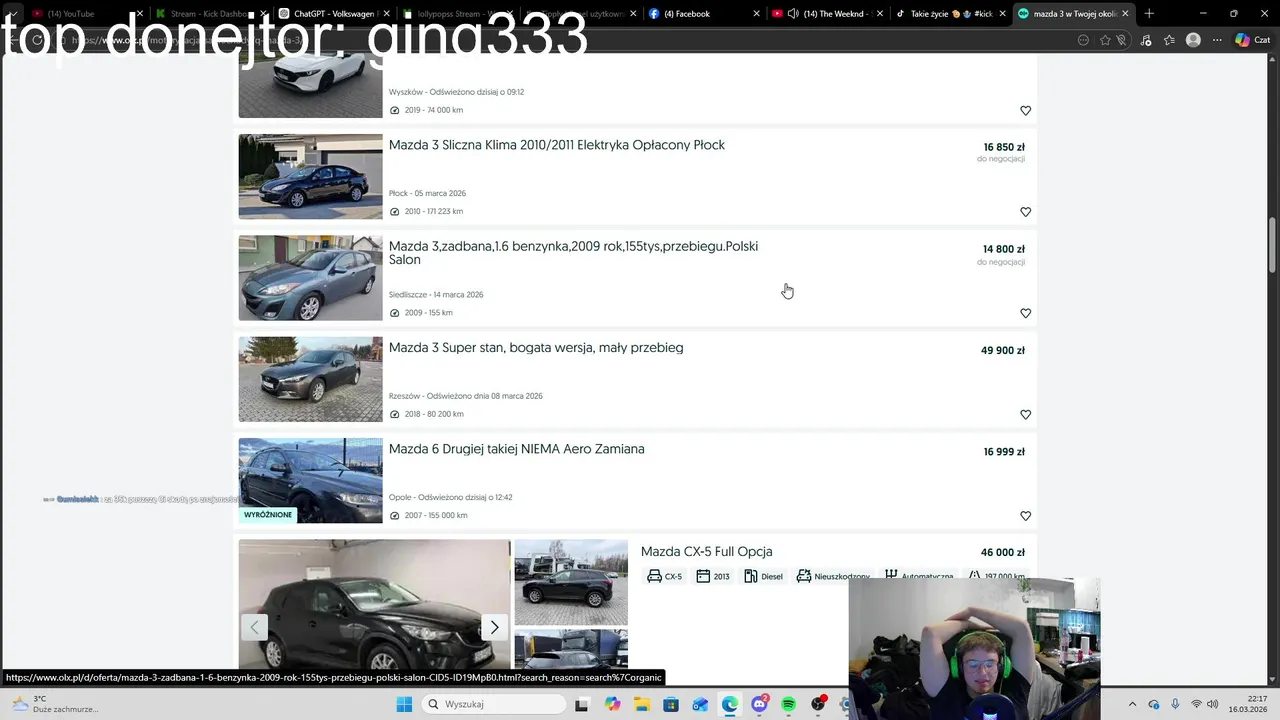Open the Wi-Fi network tray icon
Image resolution: width=1280 pixels, height=720 pixels.
[x=1196, y=704]
